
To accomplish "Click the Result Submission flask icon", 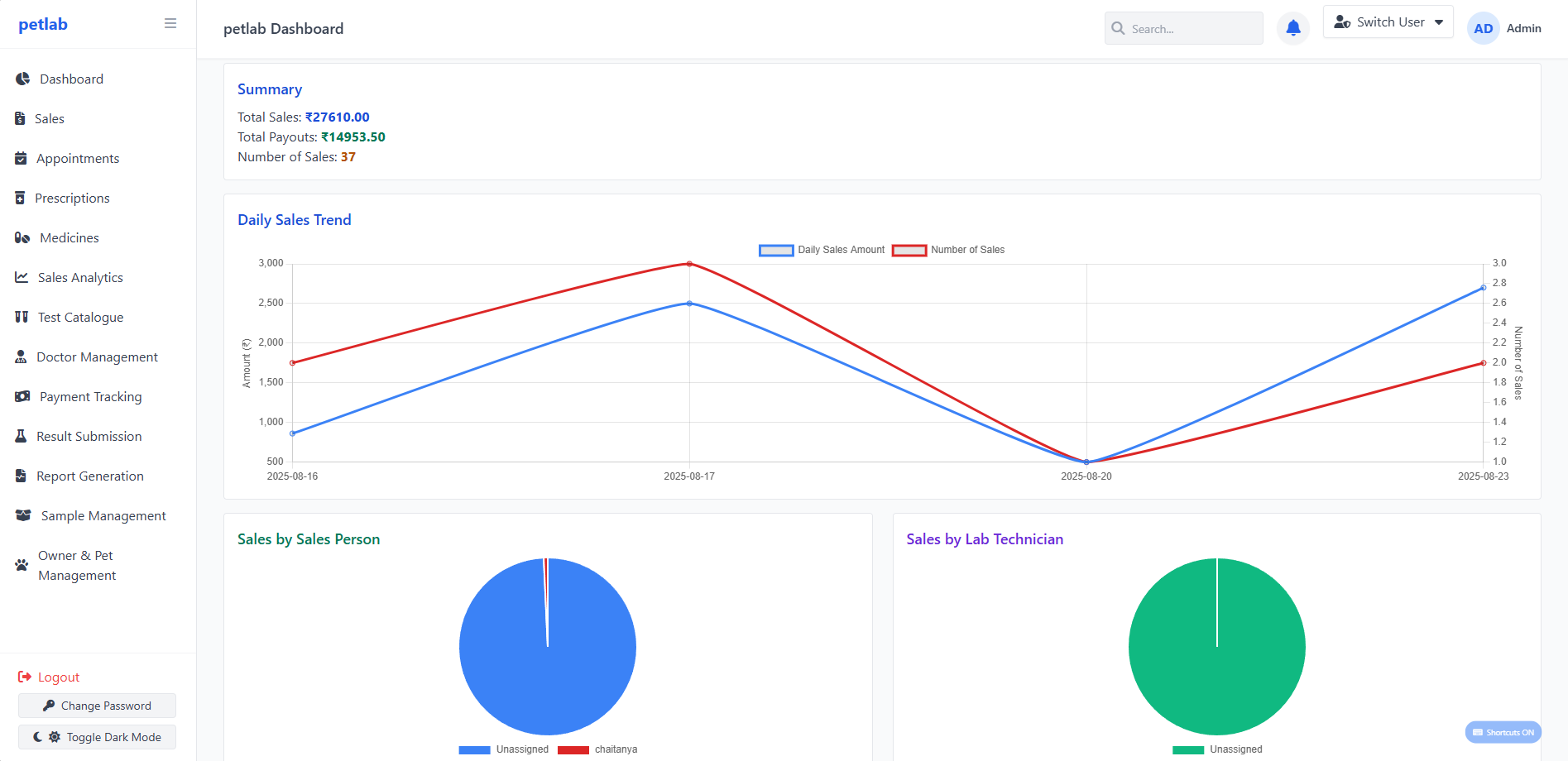I will coord(21,436).
